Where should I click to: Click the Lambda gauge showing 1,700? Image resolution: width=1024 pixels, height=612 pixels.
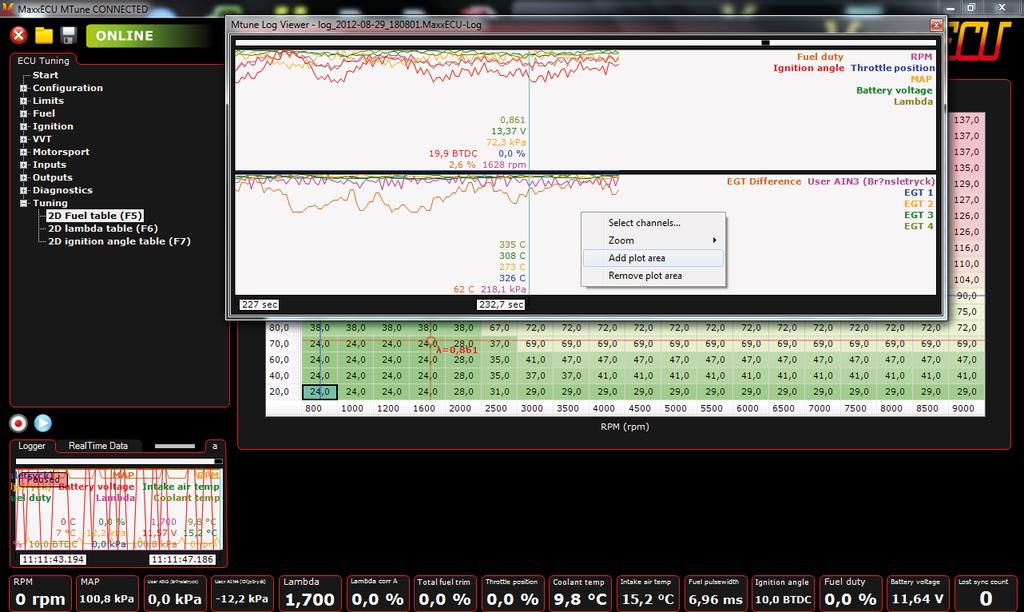[310, 593]
